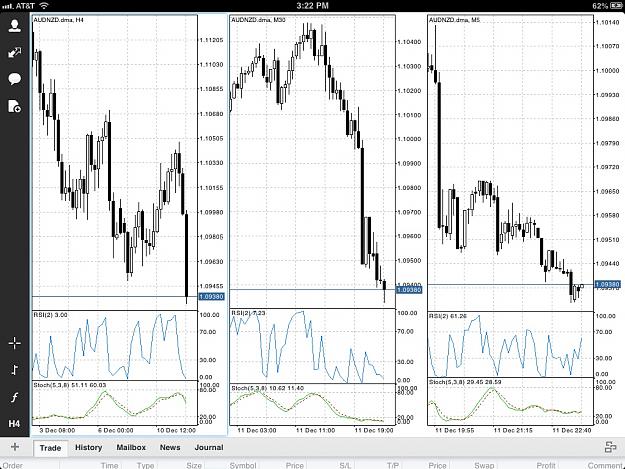The image size is (625, 469).
Task: Tap the 11 Dec 11:00 time label
Action: (315, 430)
